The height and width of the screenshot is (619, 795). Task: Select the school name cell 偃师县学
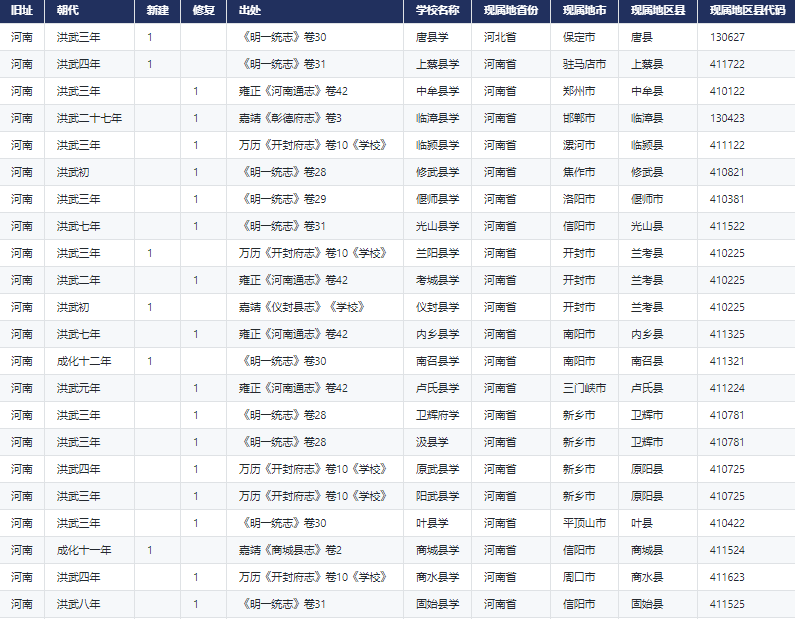[x=438, y=199]
